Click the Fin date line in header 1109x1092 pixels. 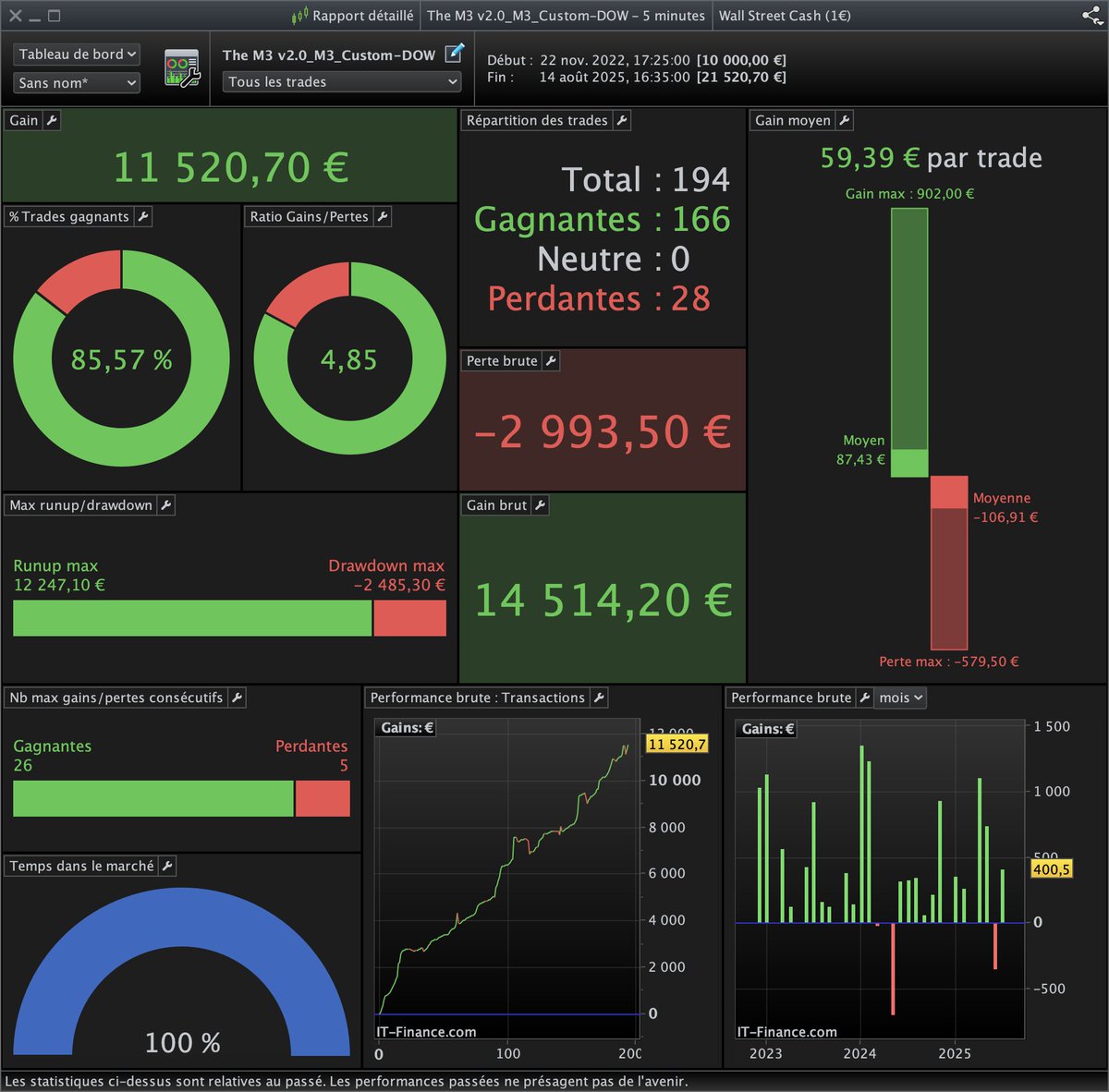(637, 77)
